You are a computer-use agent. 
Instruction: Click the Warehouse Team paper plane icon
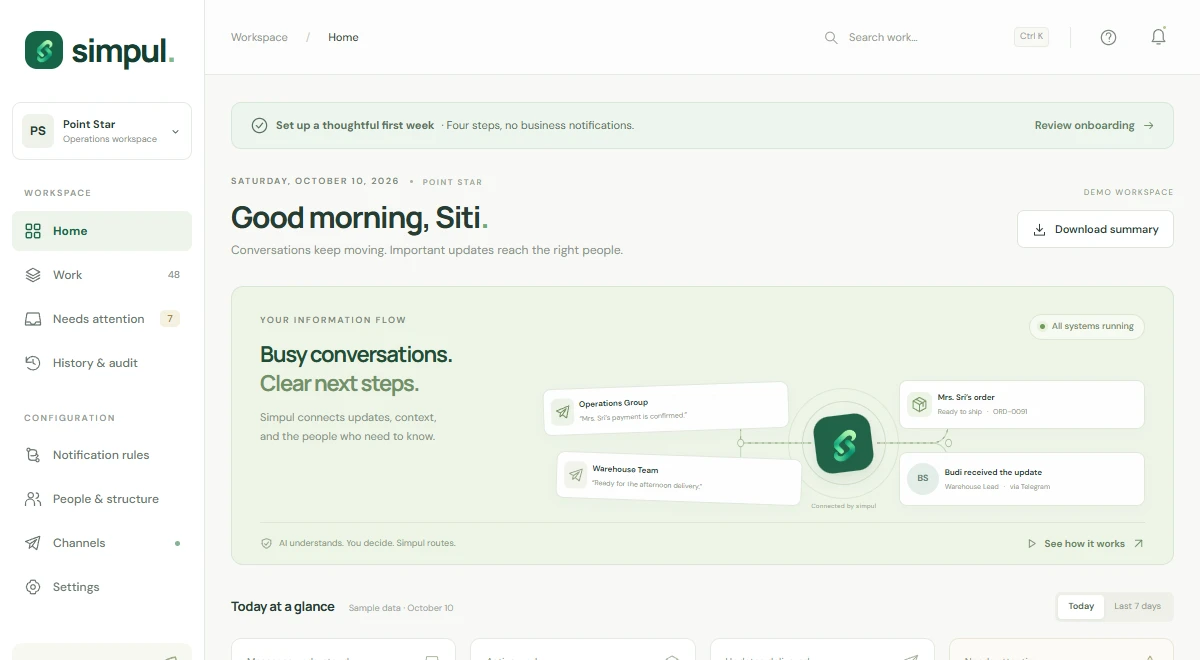point(575,475)
